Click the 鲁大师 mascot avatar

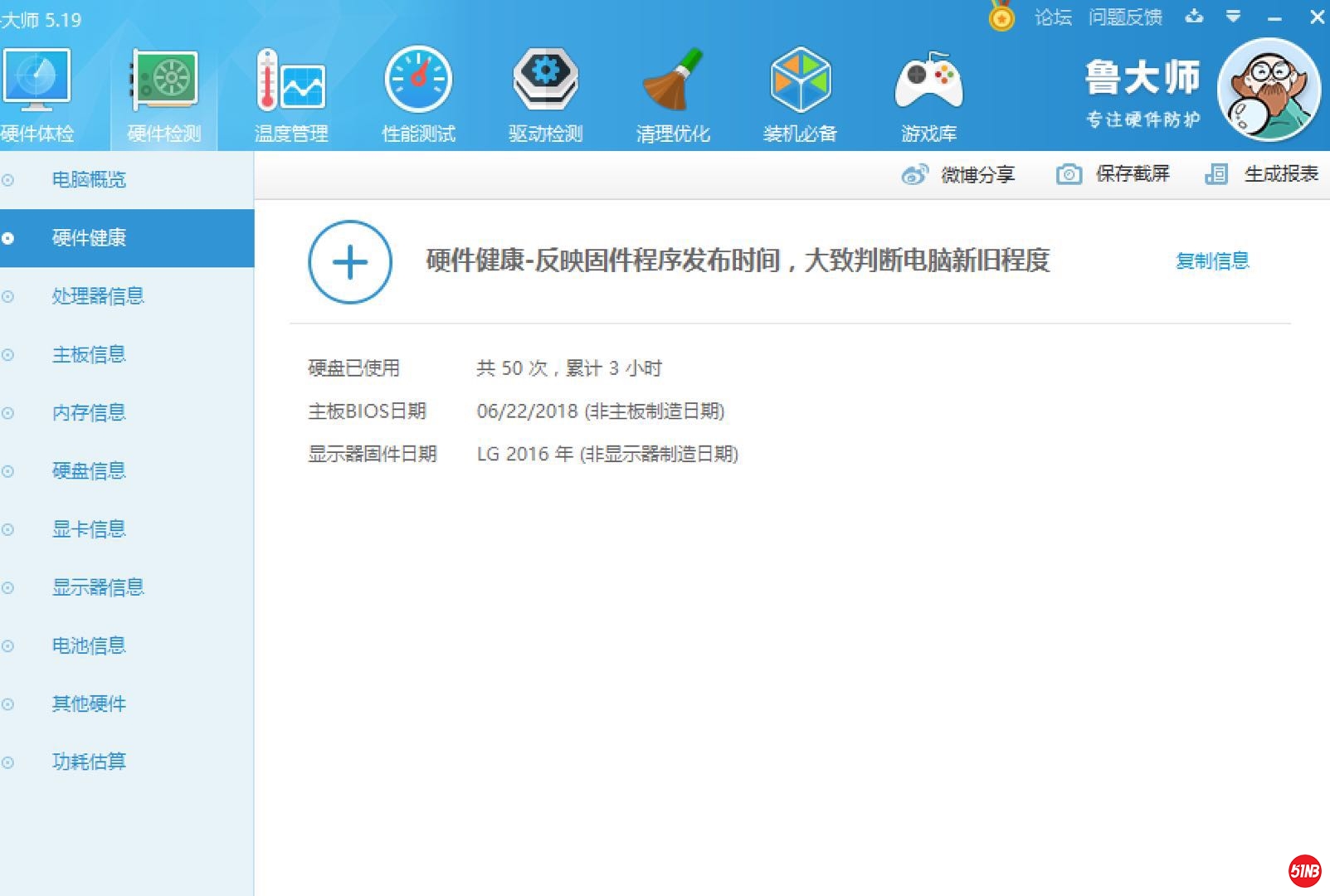click(1268, 90)
